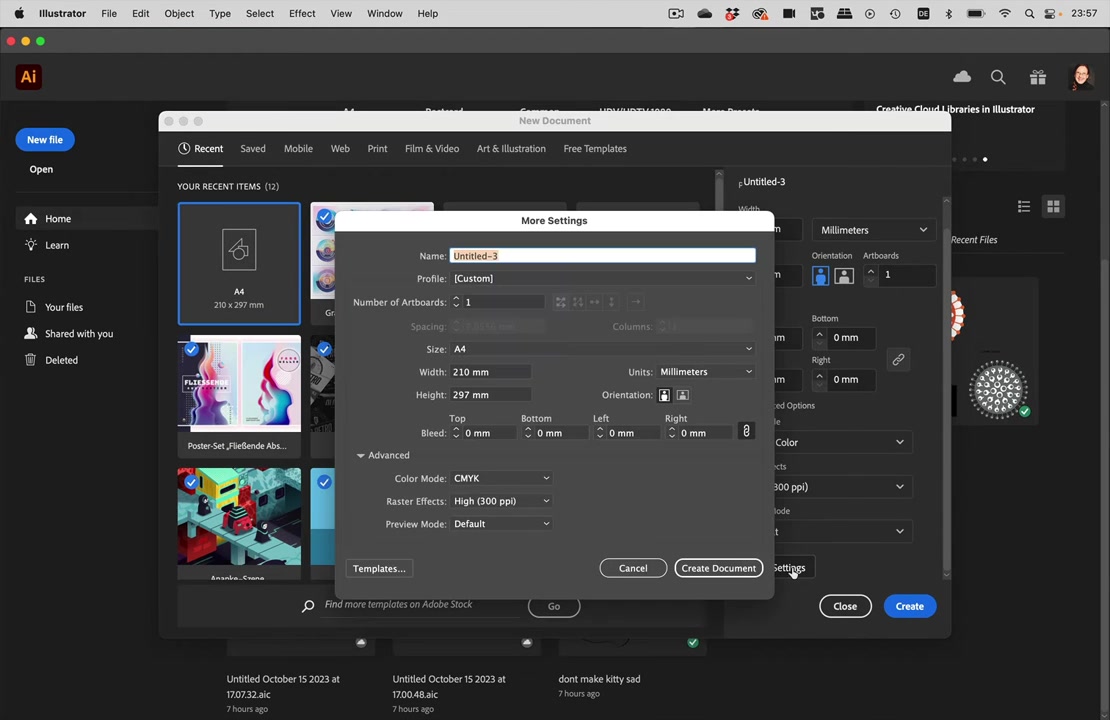The image size is (1110, 720).
Task: Open the Preview Mode Default dropdown
Action: (501, 524)
